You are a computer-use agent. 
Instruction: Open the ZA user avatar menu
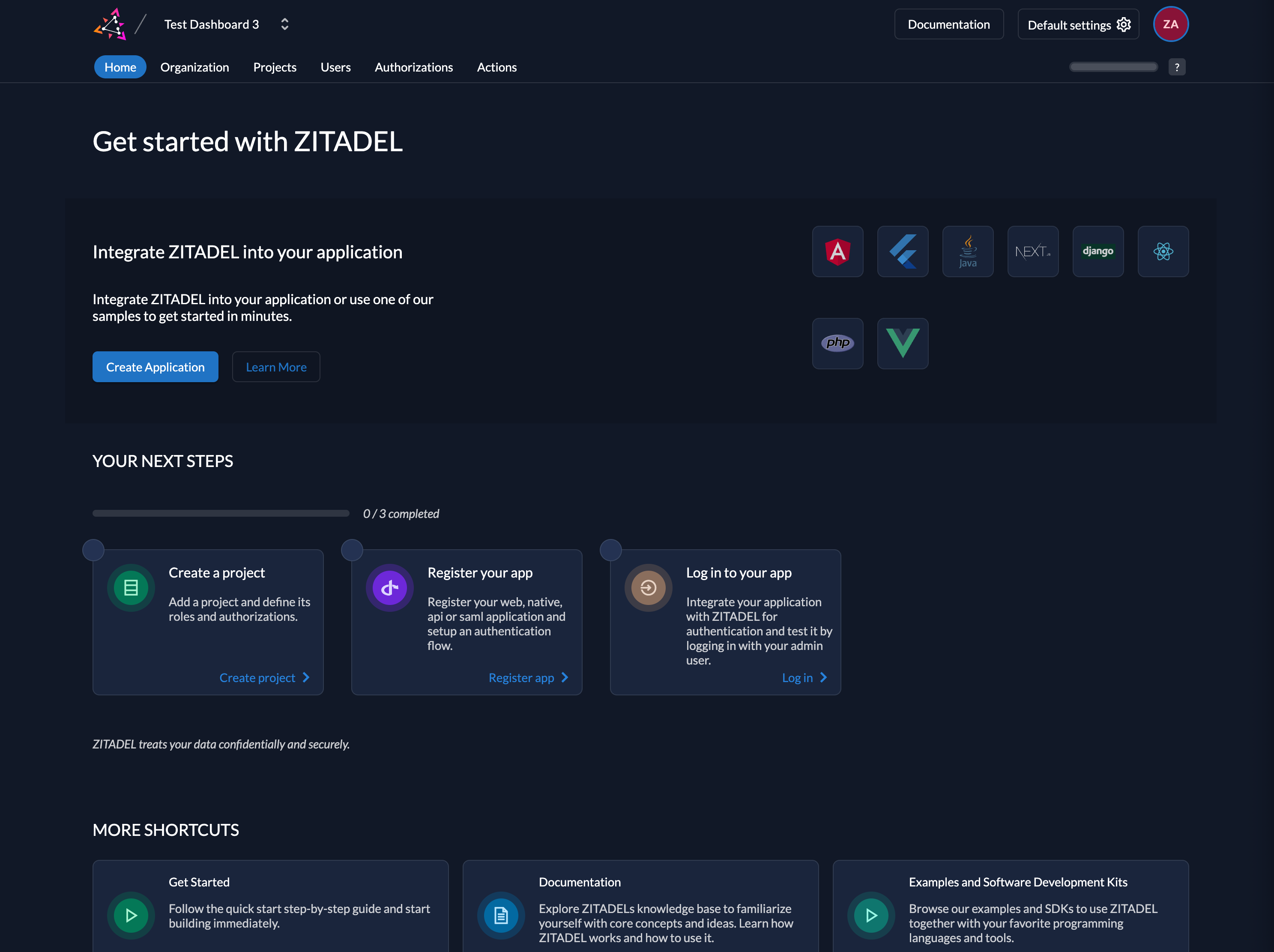click(x=1170, y=24)
